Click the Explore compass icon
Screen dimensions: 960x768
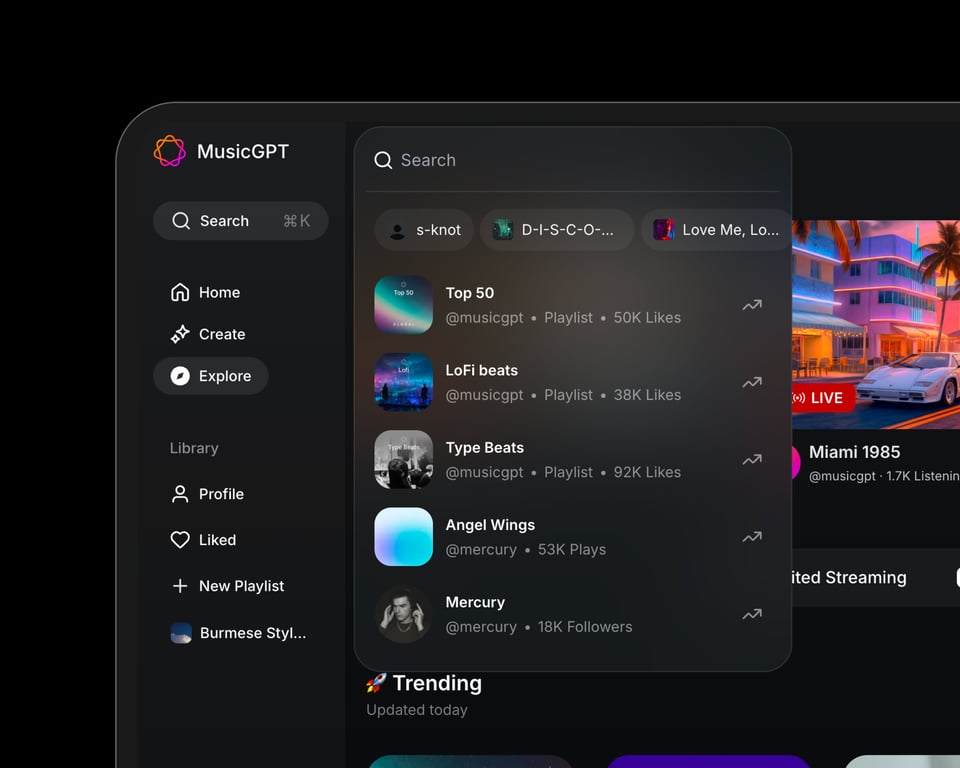[180, 376]
